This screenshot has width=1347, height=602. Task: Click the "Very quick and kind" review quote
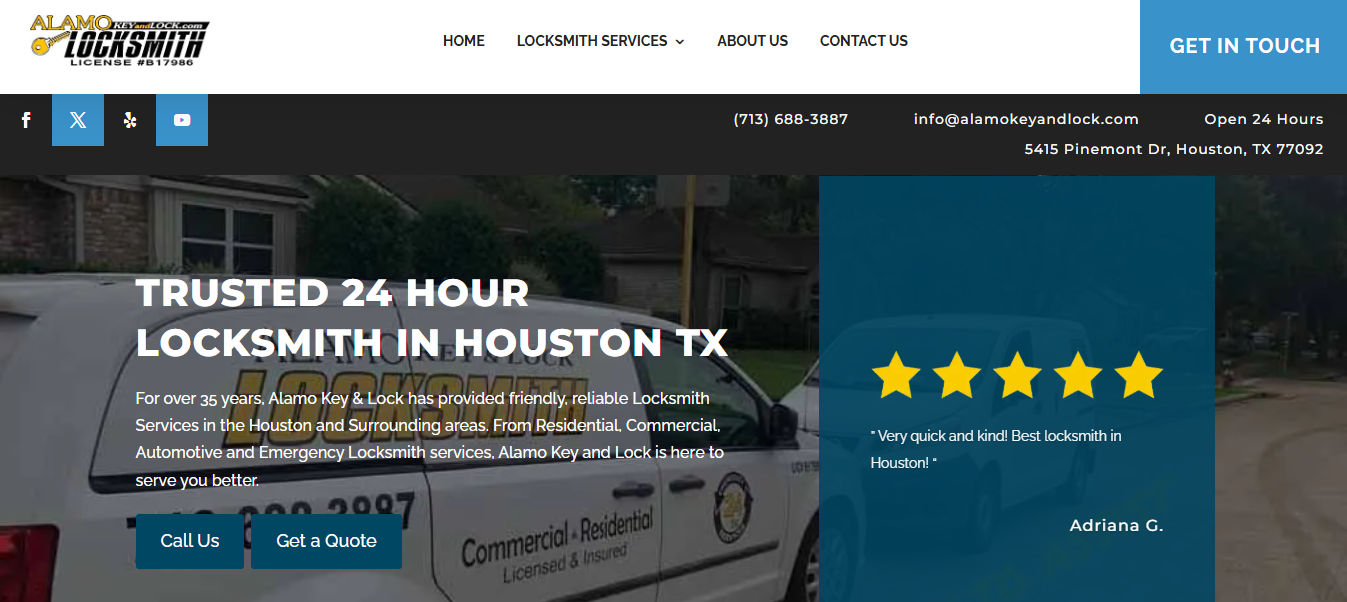coord(996,450)
